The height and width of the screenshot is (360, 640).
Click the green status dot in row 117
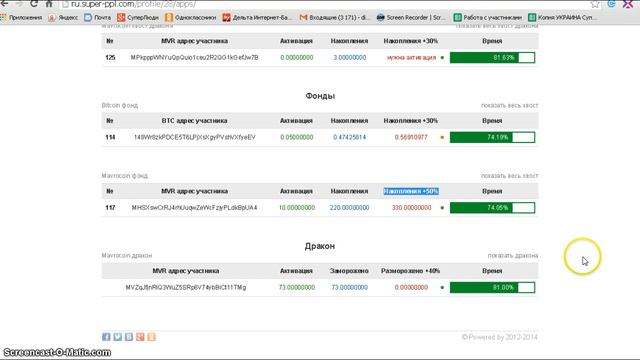click(442, 208)
